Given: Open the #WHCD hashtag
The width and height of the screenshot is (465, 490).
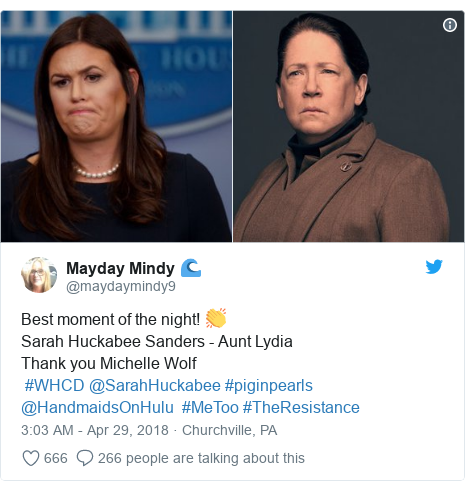Looking at the screenshot, I should tap(54, 386).
